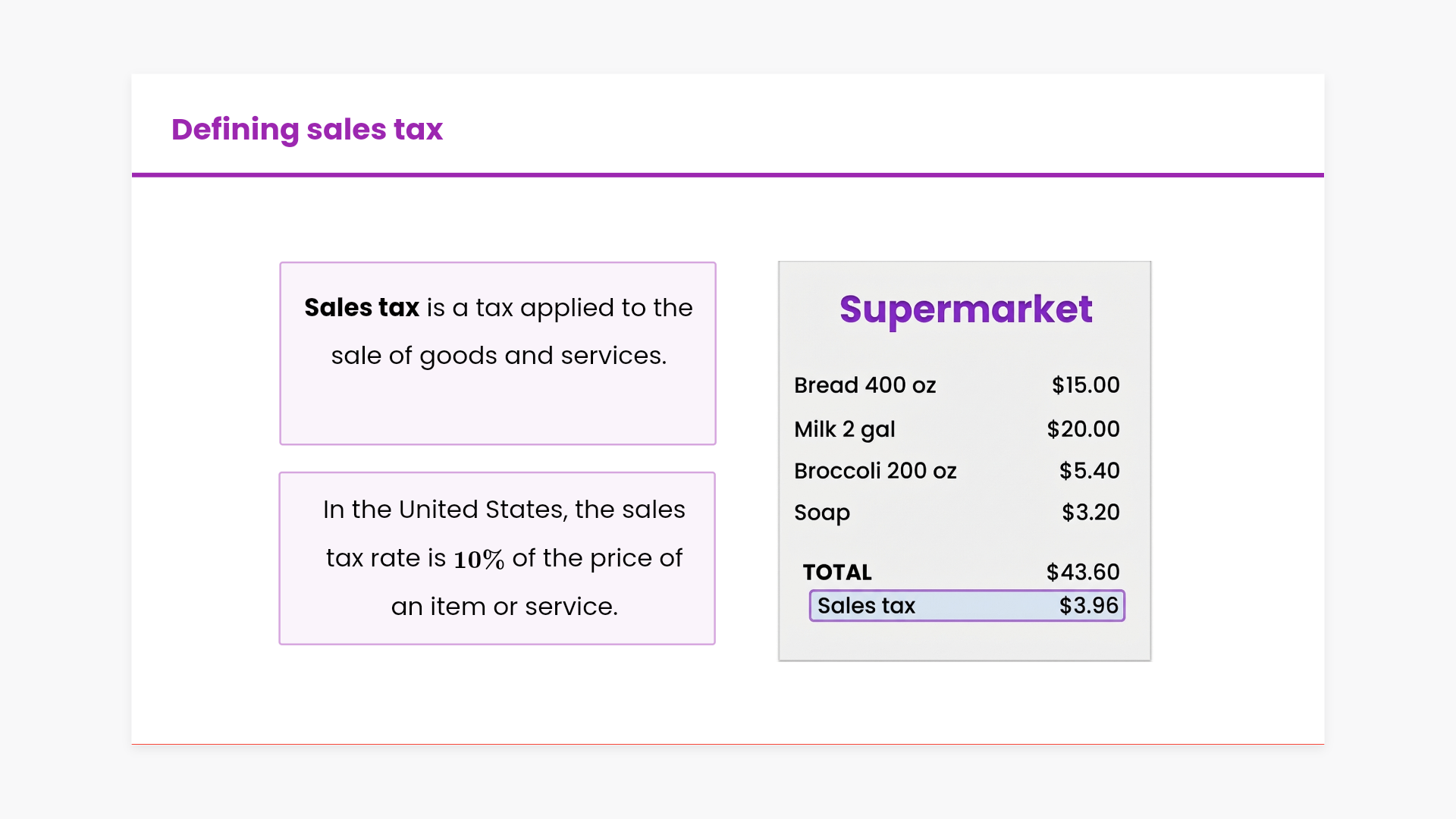
Task: Click the $5.40 broccoli price
Action: click(1089, 471)
